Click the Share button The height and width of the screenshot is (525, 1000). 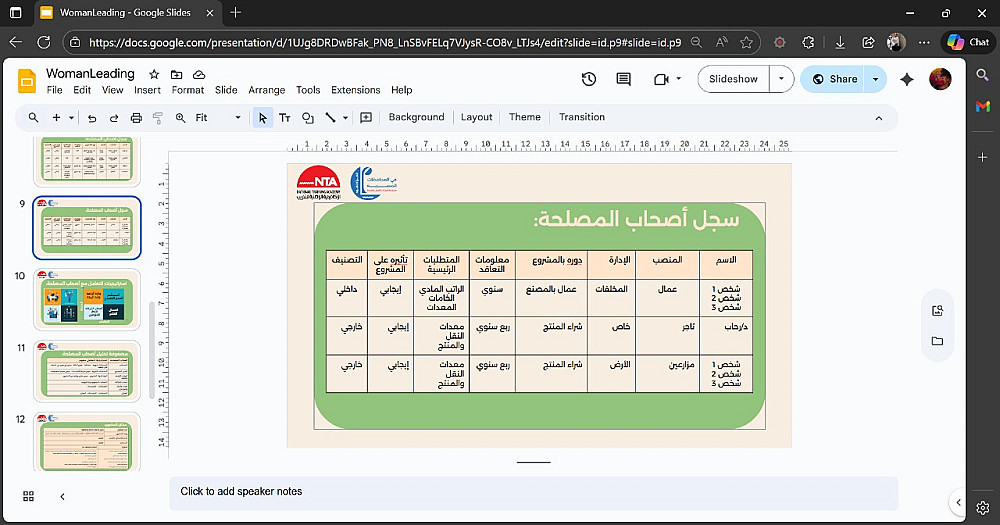click(x=834, y=79)
